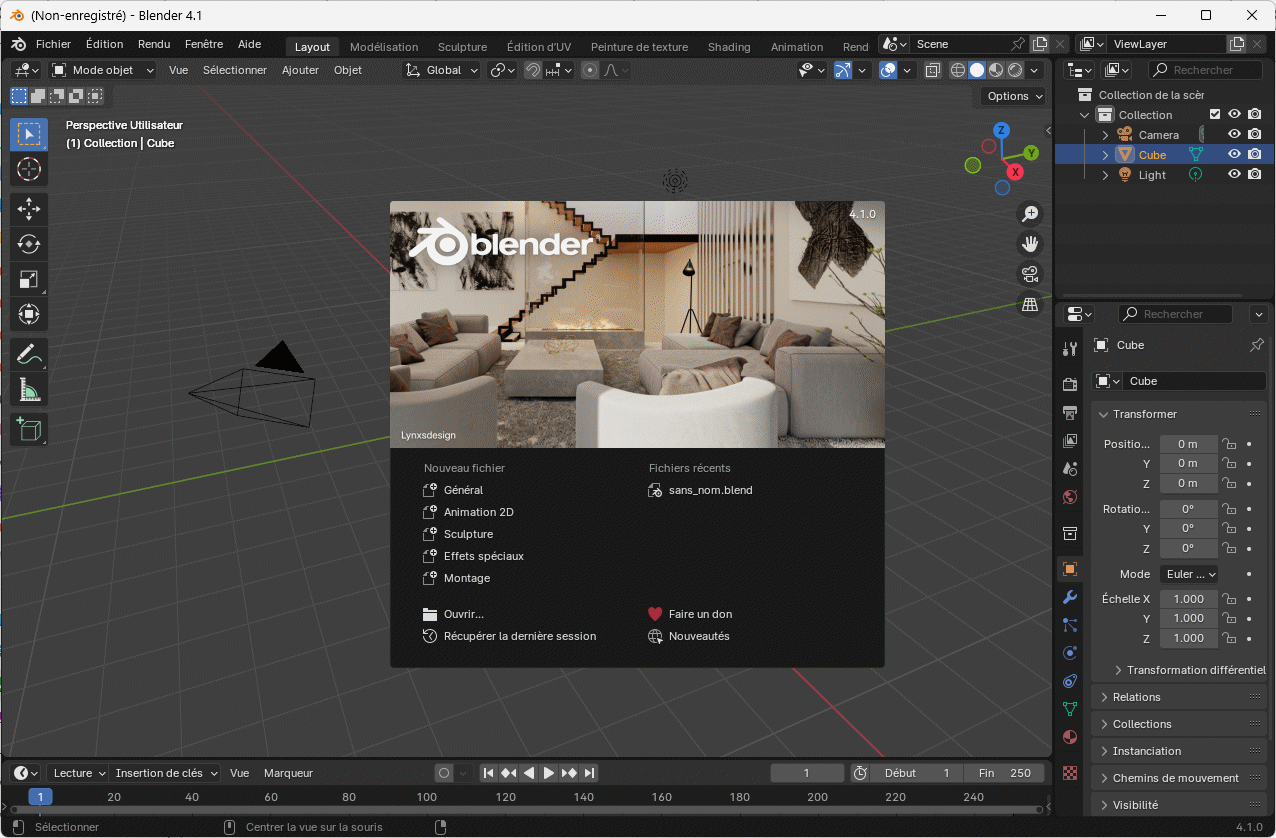Switch to rendered viewport shading
This screenshot has width=1276, height=838.
pos(1015,70)
